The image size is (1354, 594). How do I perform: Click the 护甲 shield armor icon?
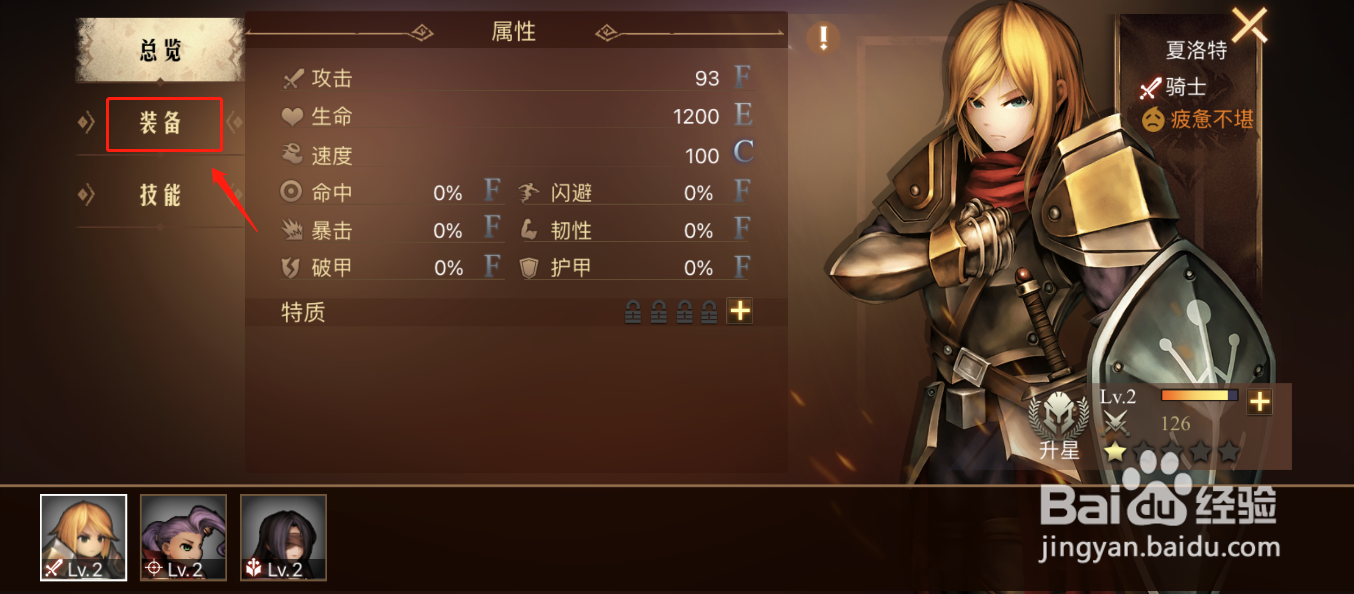click(x=531, y=268)
